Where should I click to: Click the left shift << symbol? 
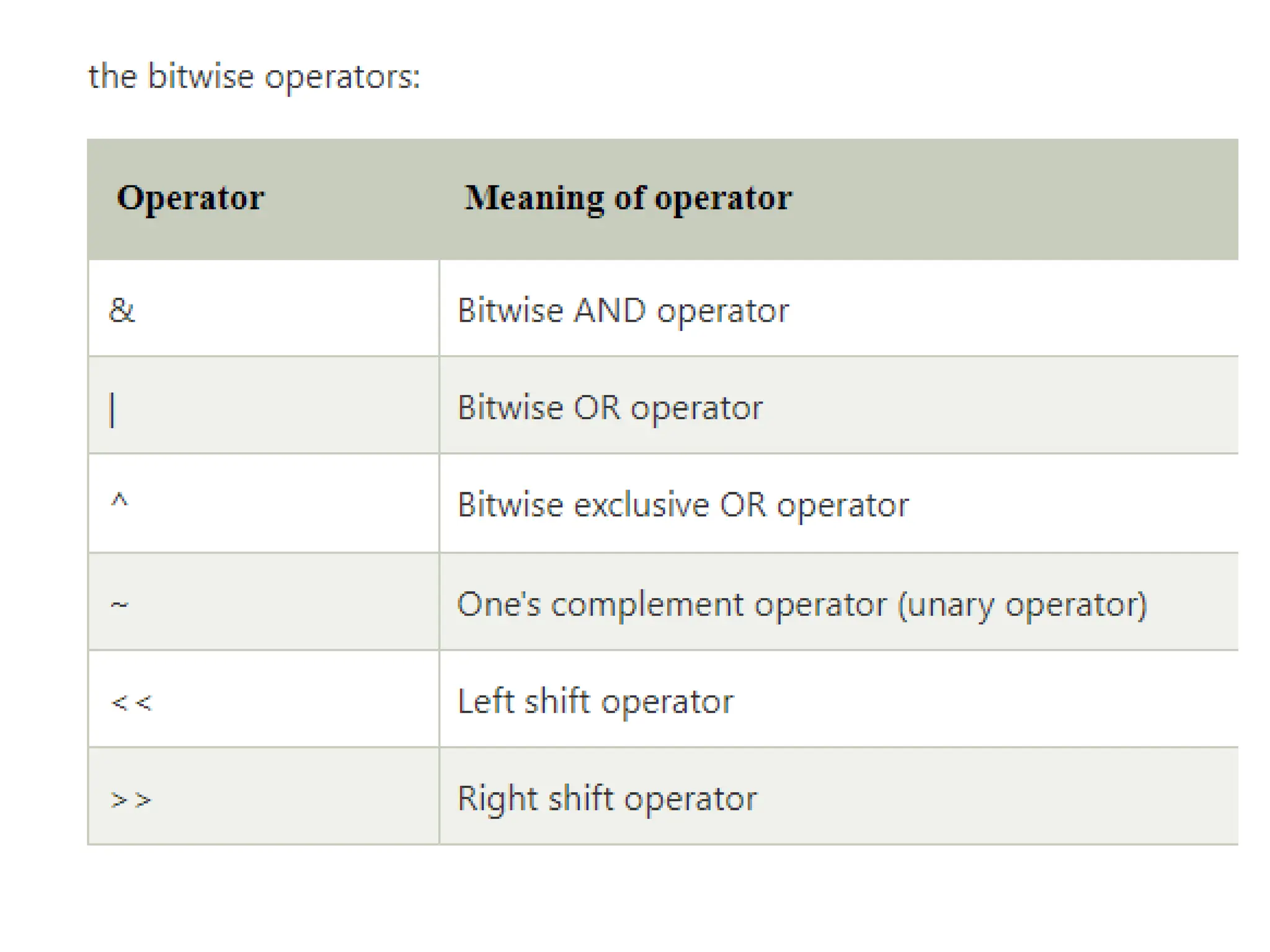coord(131,703)
